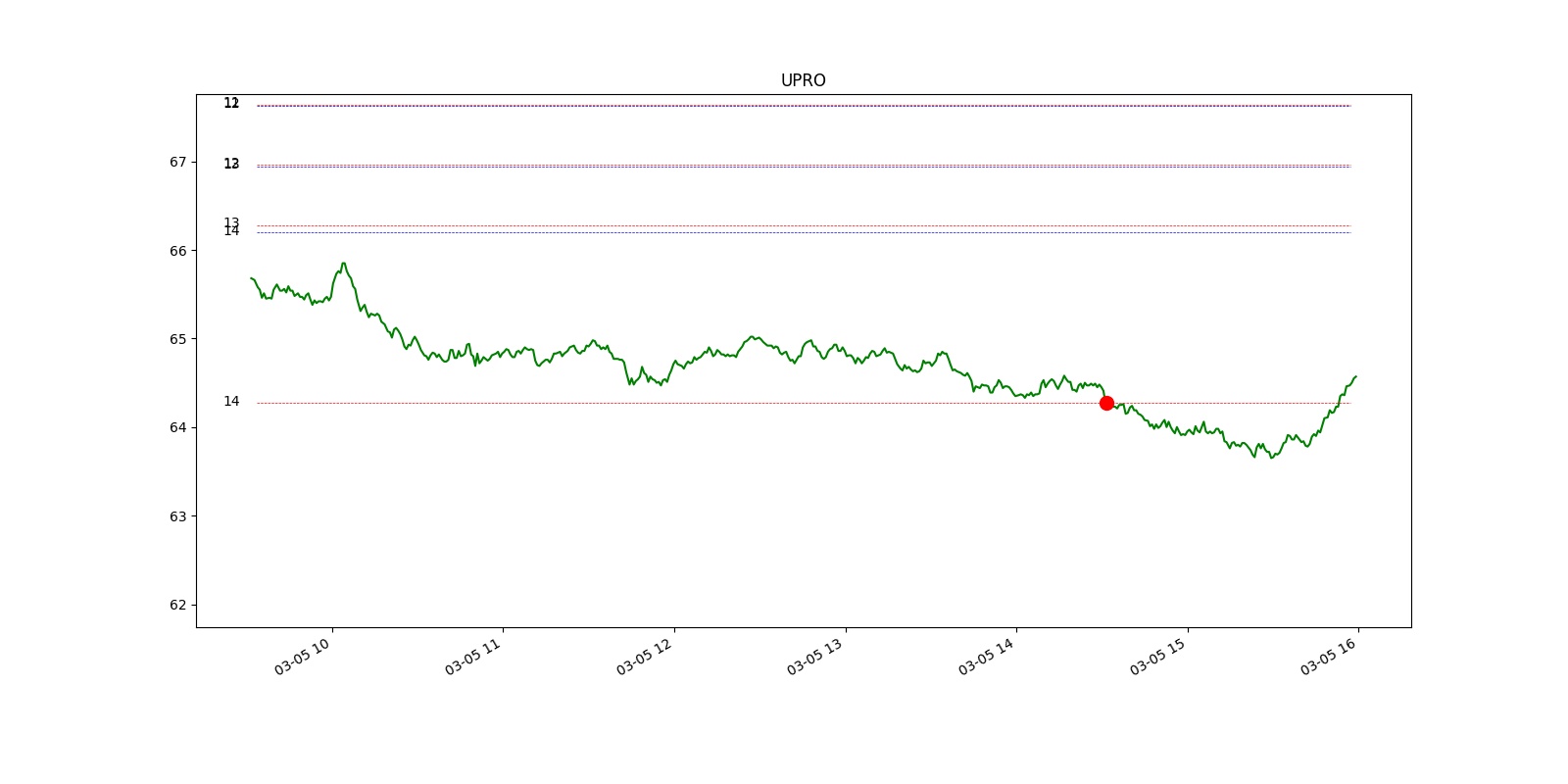Click the red dot marker on the price line

[1106, 403]
